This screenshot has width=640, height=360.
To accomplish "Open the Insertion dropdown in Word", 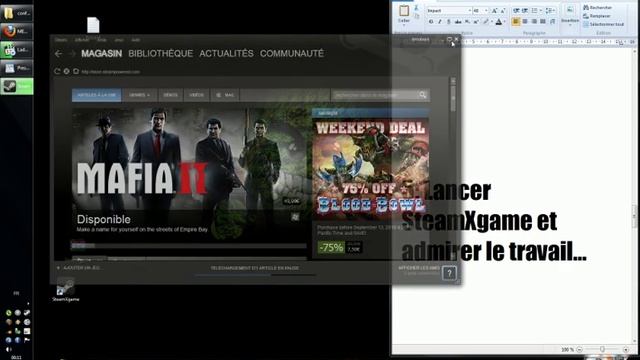I will pos(570,16).
